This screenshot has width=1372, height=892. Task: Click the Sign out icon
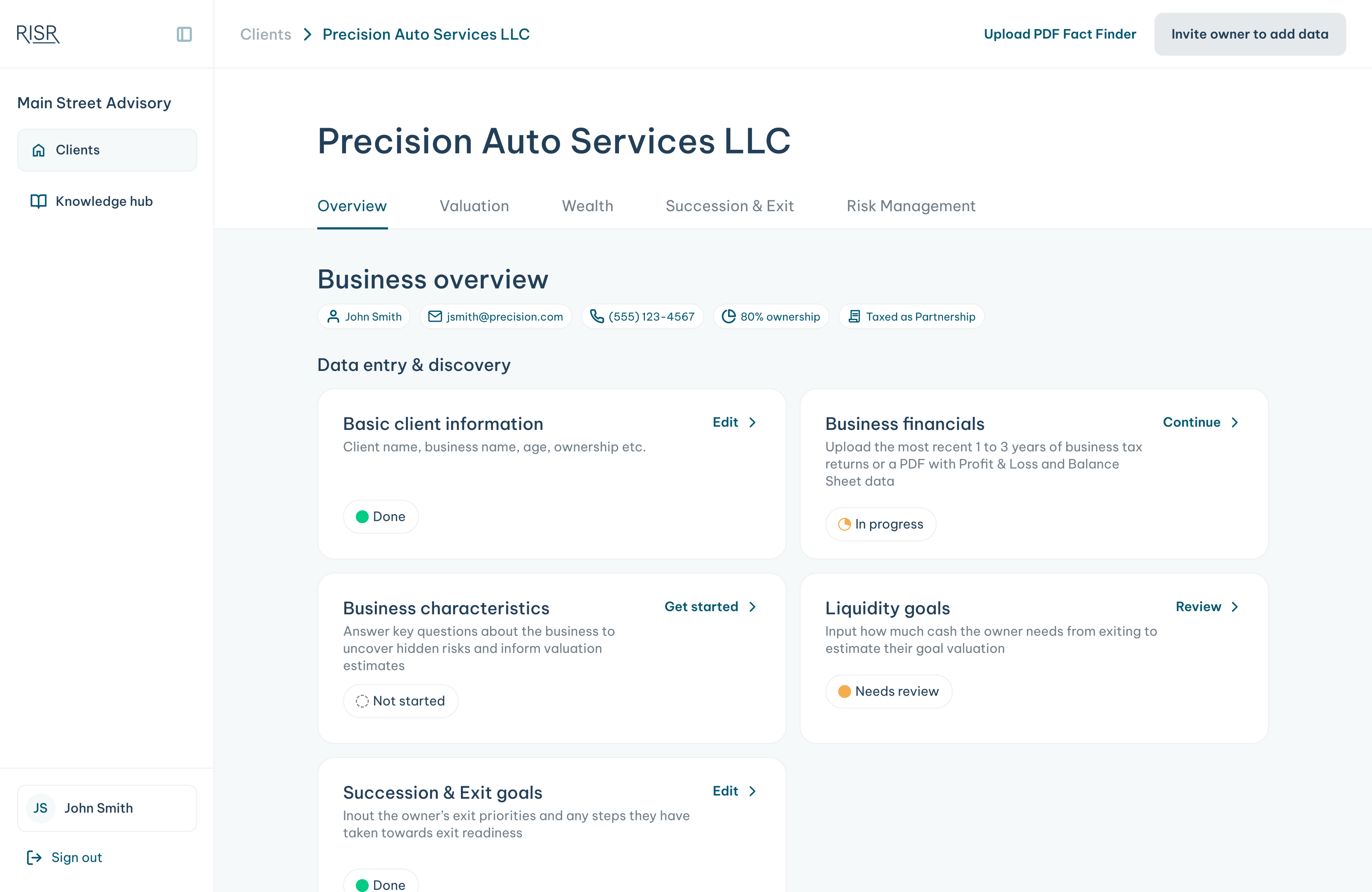[x=35, y=857]
